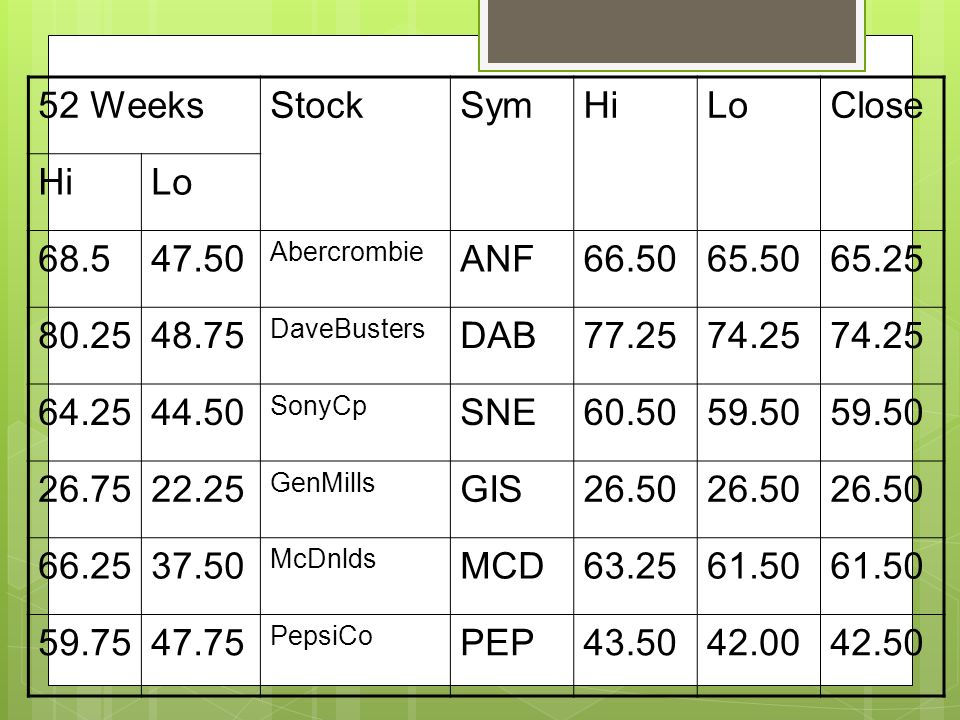This screenshot has height=720, width=960.
Task: Click the gray title placeholder box
Action: pos(672,31)
